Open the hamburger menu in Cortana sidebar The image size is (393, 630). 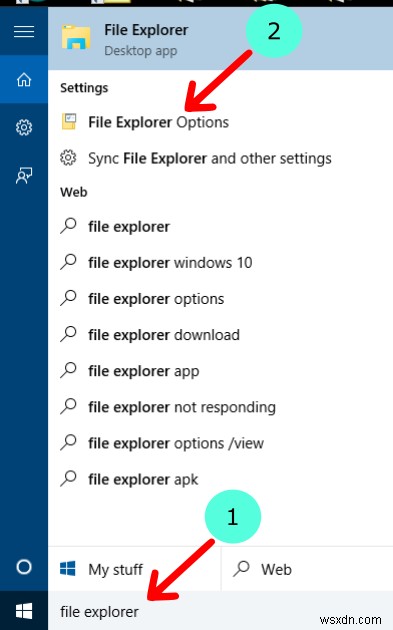(24, 31)
